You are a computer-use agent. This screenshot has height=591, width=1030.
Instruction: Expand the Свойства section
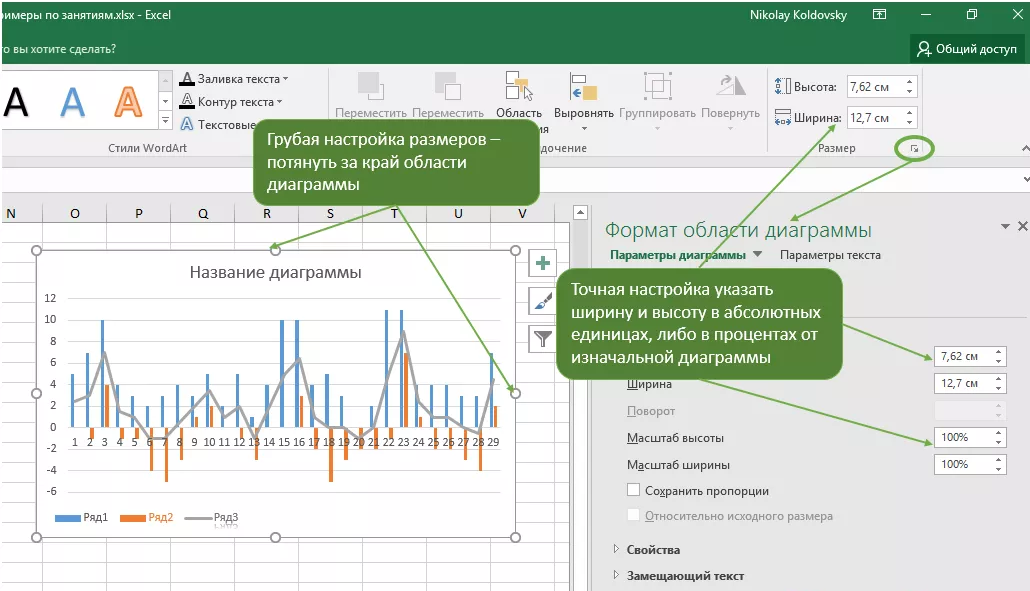(x=653, y=550)
